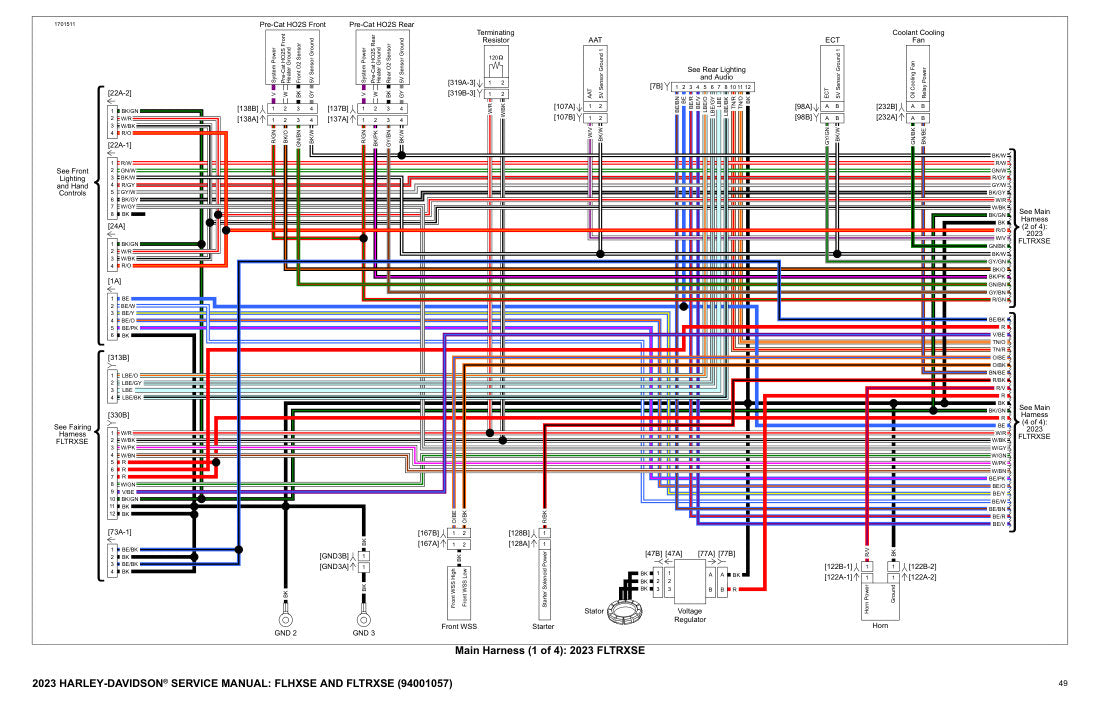The width and height of the screenshot is (1100, 712).
Task: Click connector label [98B]
Action: click(803, 117)
